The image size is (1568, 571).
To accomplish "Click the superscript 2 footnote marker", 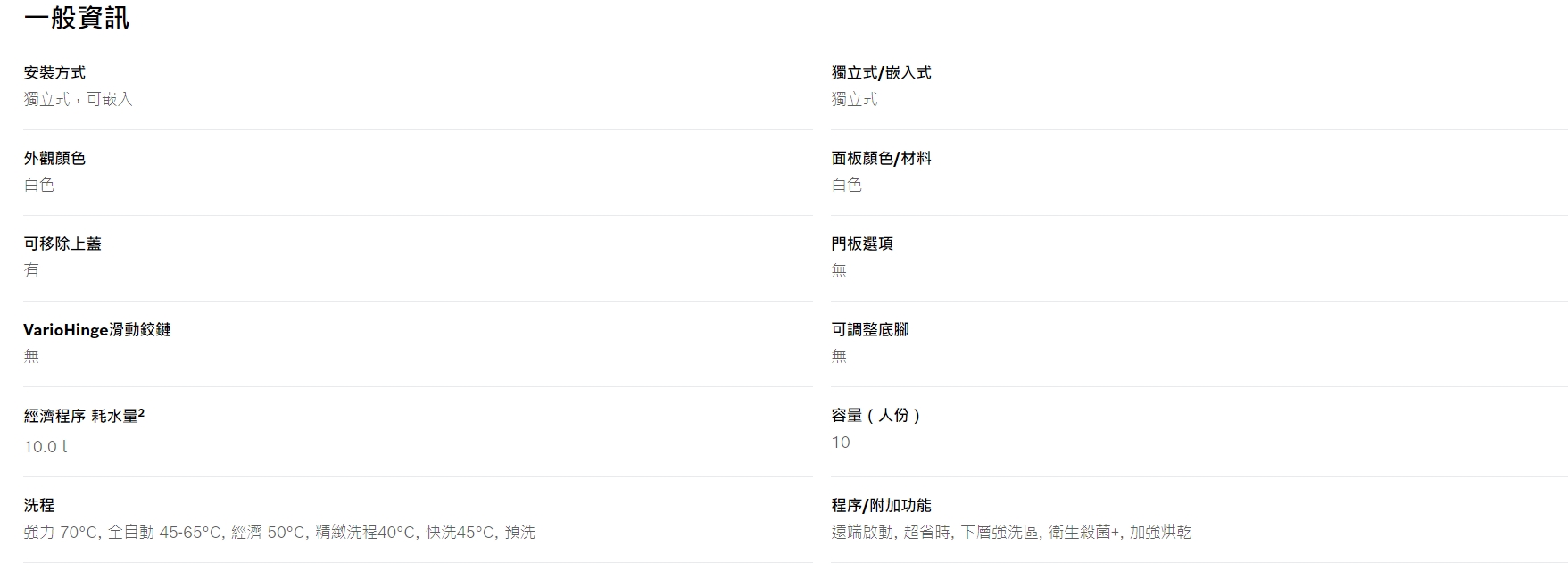I will 142,413.
